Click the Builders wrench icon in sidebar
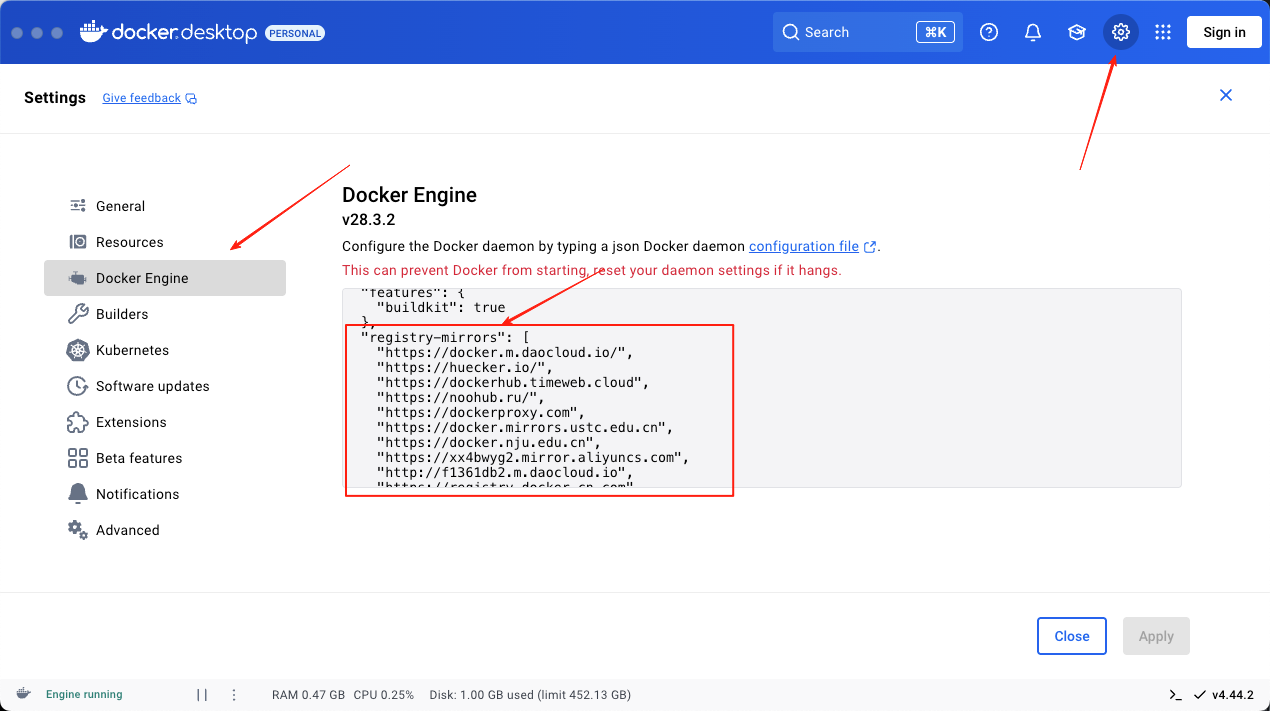 [78, 314]
